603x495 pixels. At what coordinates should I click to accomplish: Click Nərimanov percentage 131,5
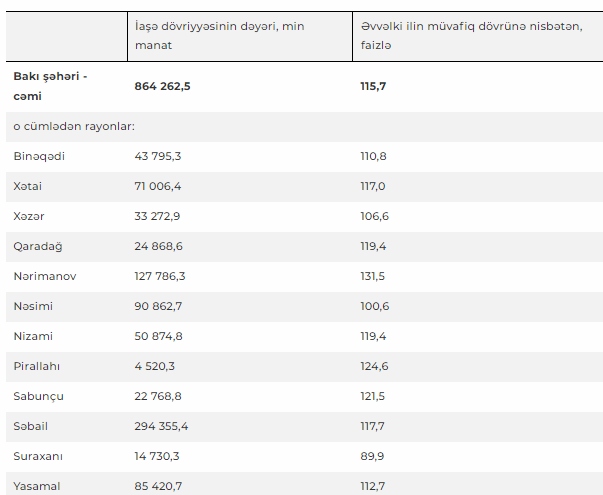point(372,276)
